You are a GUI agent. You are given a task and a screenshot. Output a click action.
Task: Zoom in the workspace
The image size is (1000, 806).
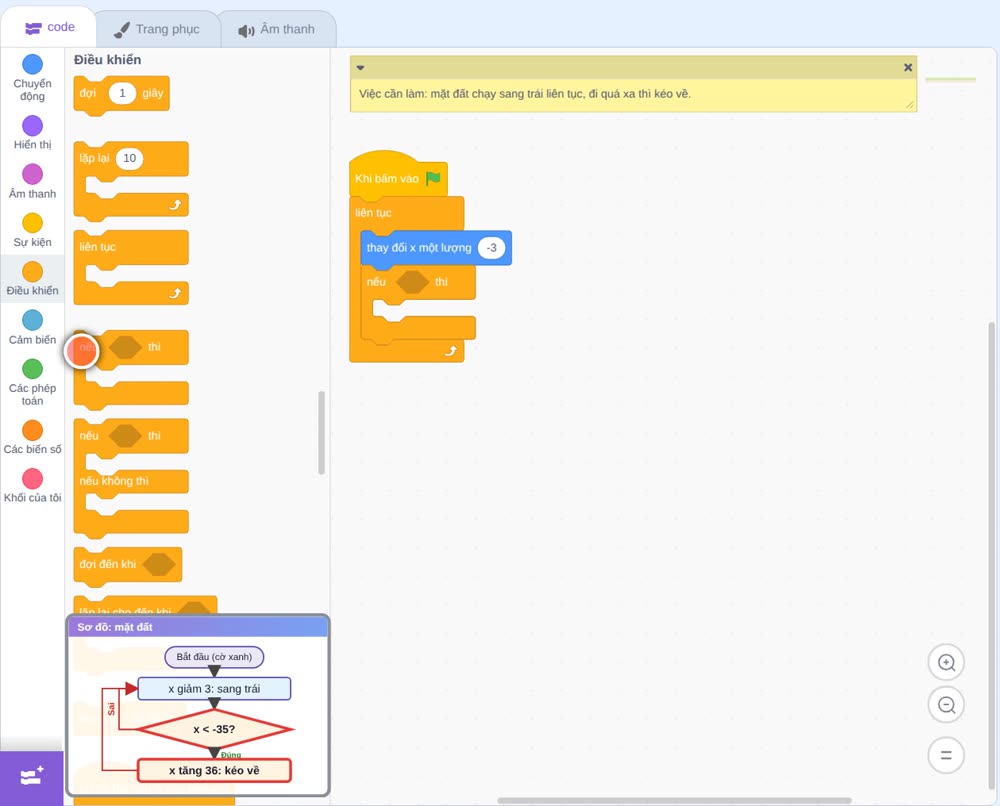pyautogui.click(x=946, y=663)
